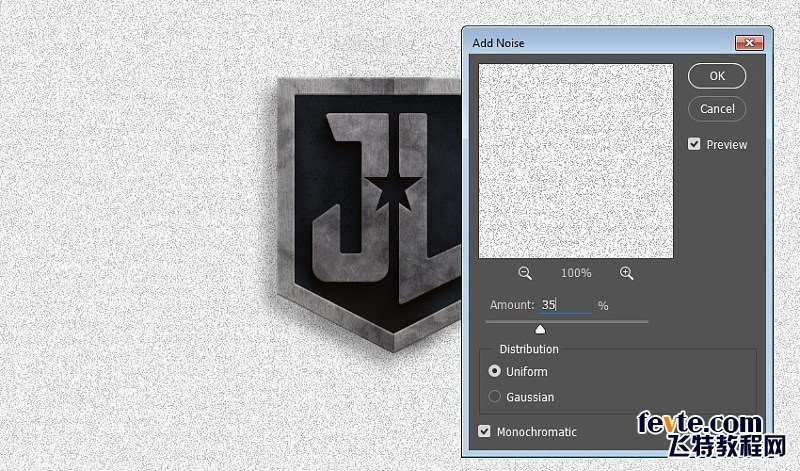Viewport: 800px width, 471px height.
Task: Enable the Preview checkbox
Action: point(694,144)
